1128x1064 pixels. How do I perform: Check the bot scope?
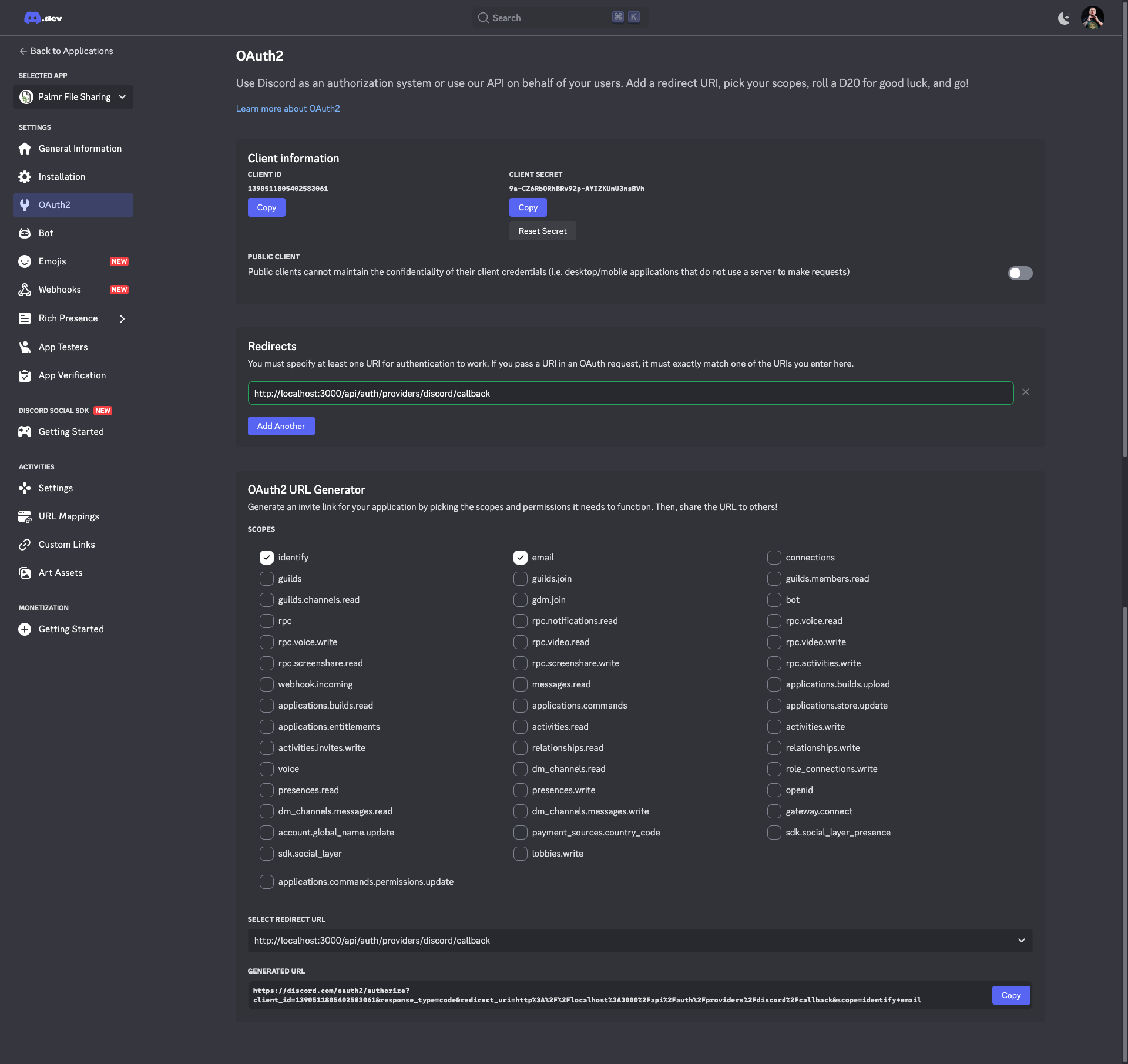click(774, 600)
